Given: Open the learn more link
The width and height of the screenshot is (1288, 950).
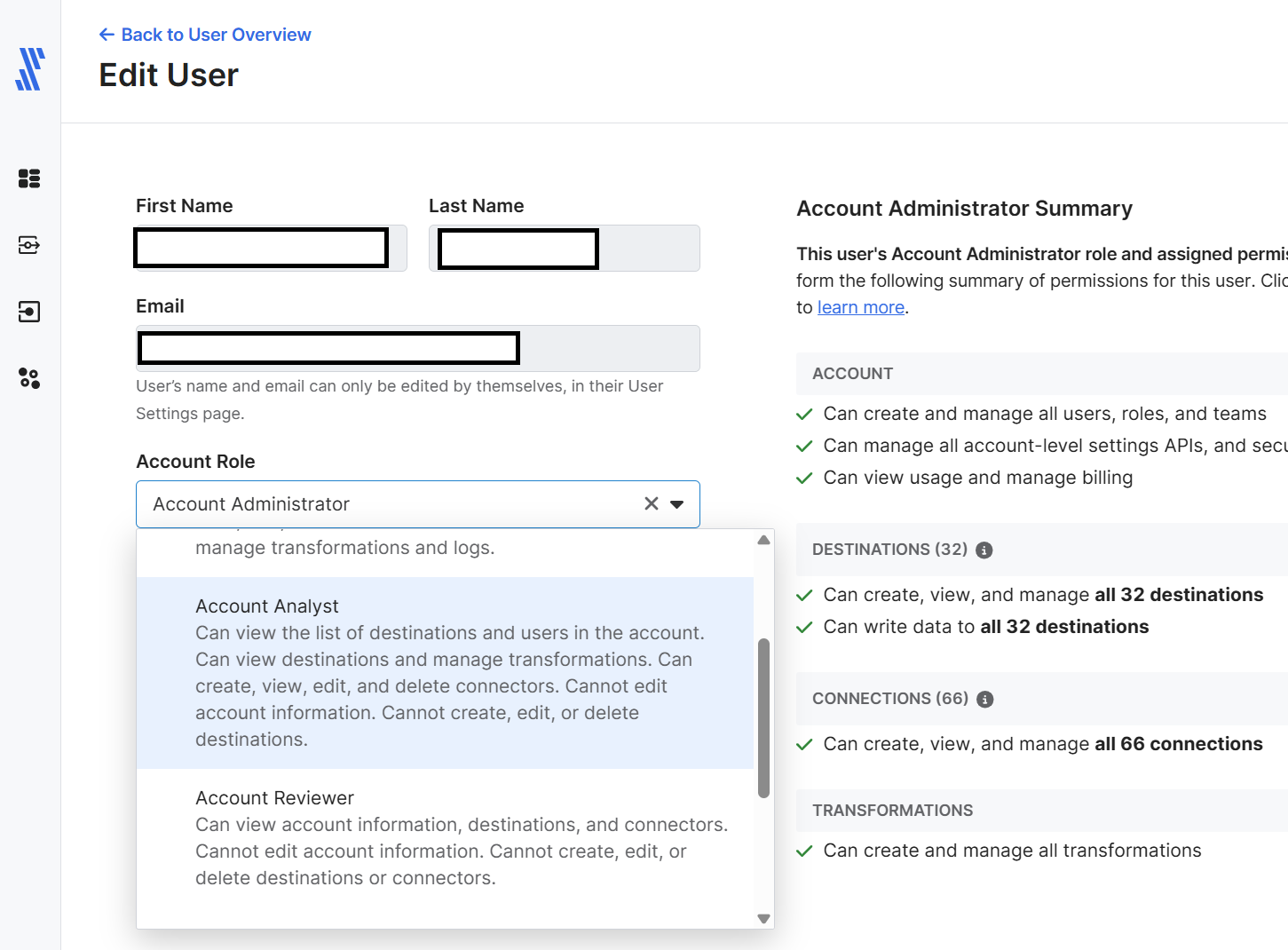Looking at the screenshot, I should [860, 307].
